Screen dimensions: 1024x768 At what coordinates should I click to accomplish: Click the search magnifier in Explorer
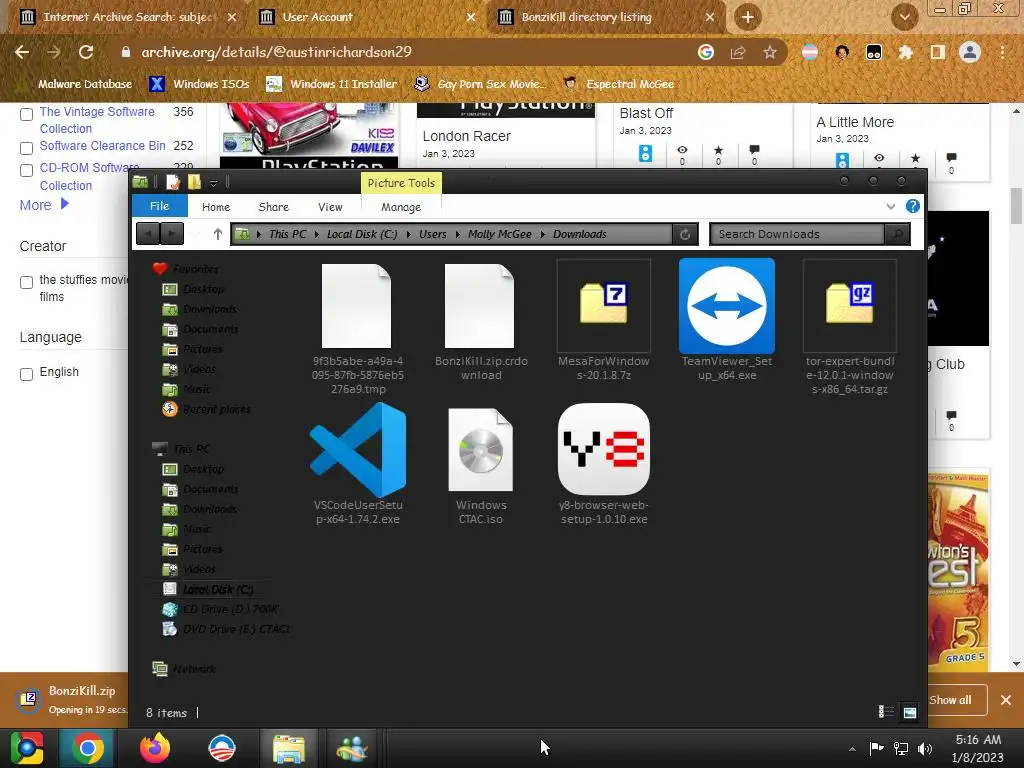pos(897,234)
